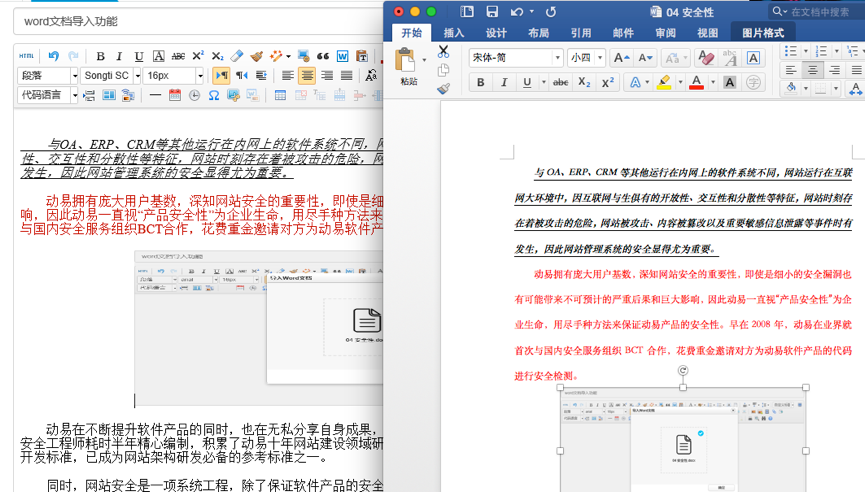Screen dimensions: 865x492
Task: Open the 图片格式 ribbon tab
Action: tap(763, 33)
